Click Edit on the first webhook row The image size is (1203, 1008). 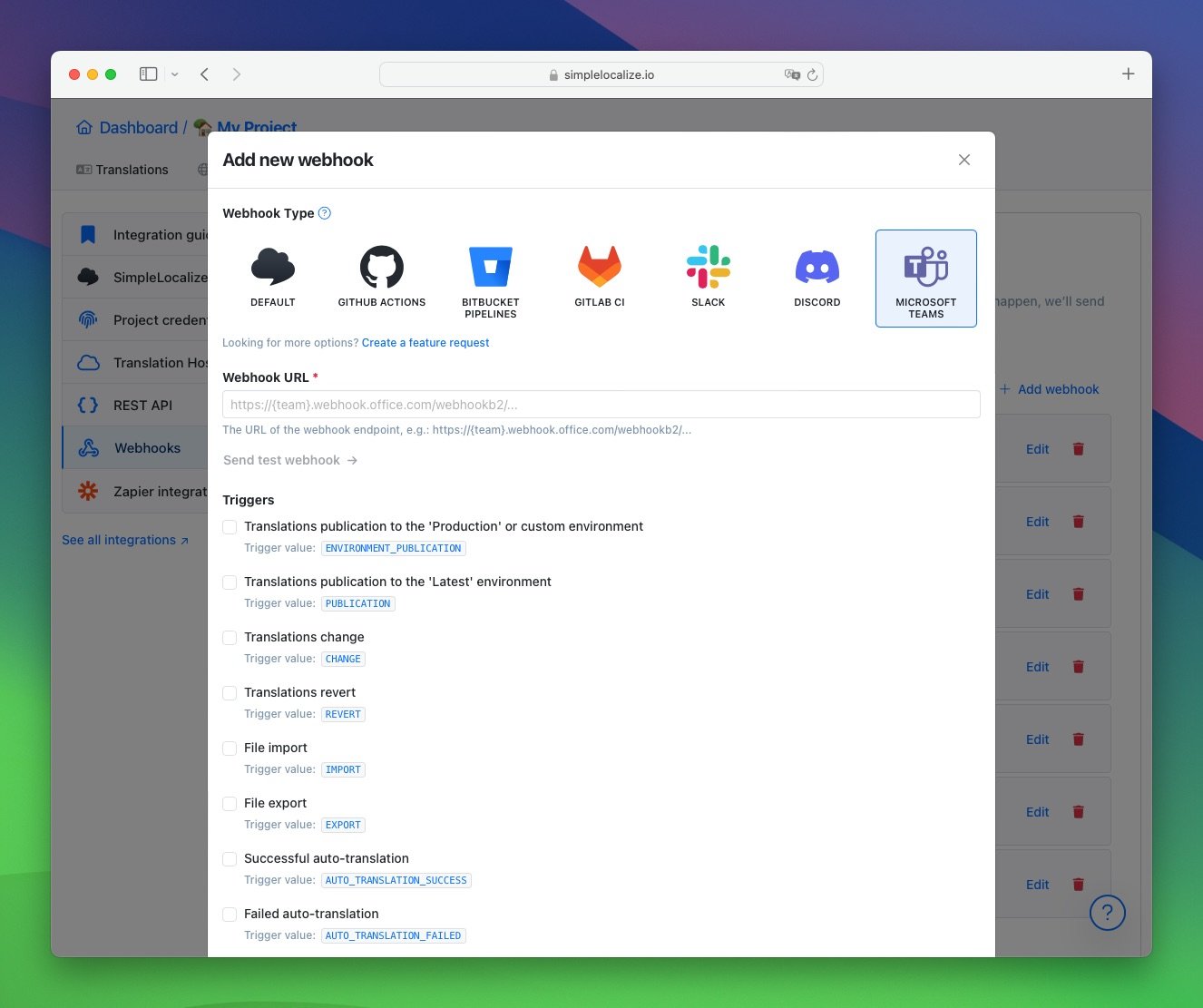[x=1037, y=449]
